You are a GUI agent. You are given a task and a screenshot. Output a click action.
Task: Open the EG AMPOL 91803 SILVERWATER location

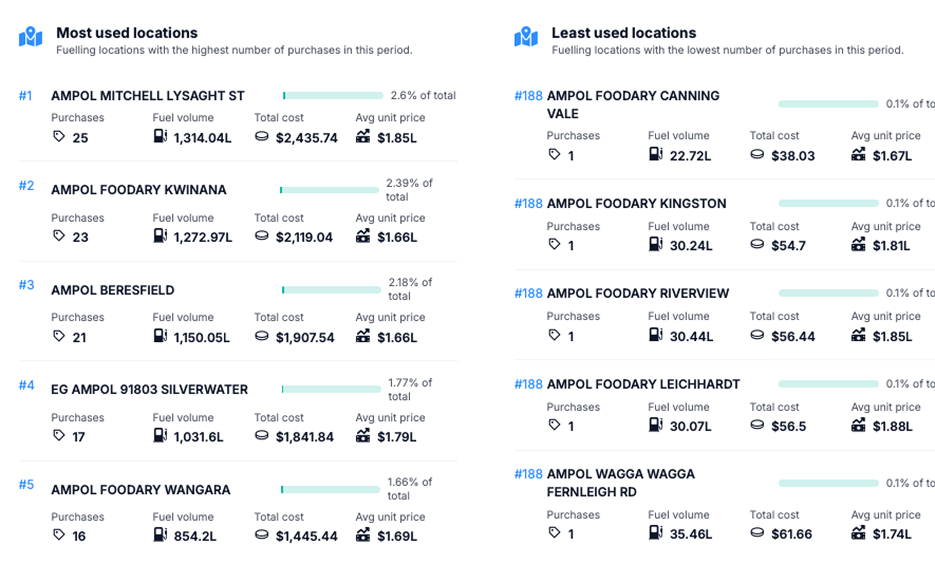pos(149,390)
